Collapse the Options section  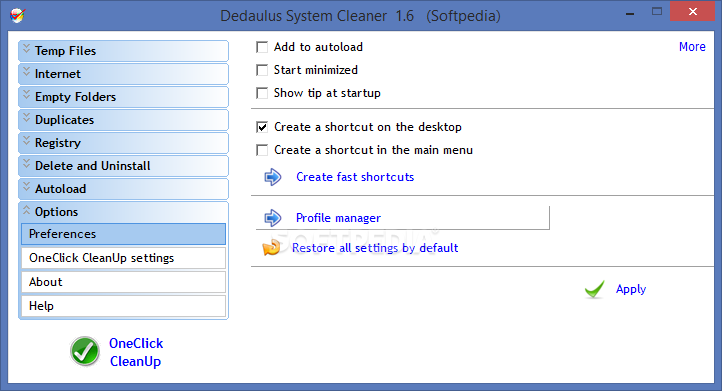(123, 212)
